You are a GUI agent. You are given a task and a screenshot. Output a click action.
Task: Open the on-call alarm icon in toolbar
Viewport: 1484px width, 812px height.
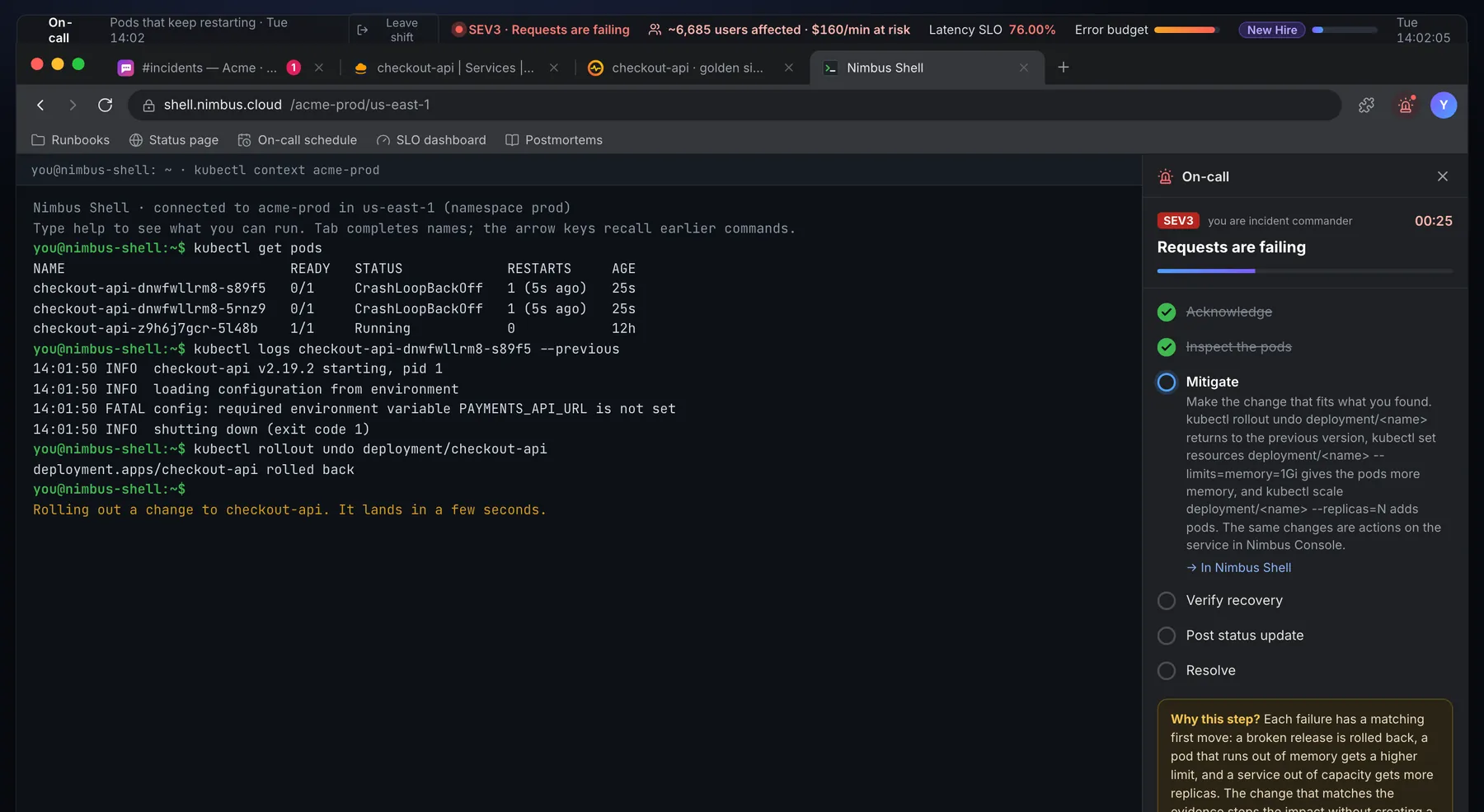[1406, 105]
